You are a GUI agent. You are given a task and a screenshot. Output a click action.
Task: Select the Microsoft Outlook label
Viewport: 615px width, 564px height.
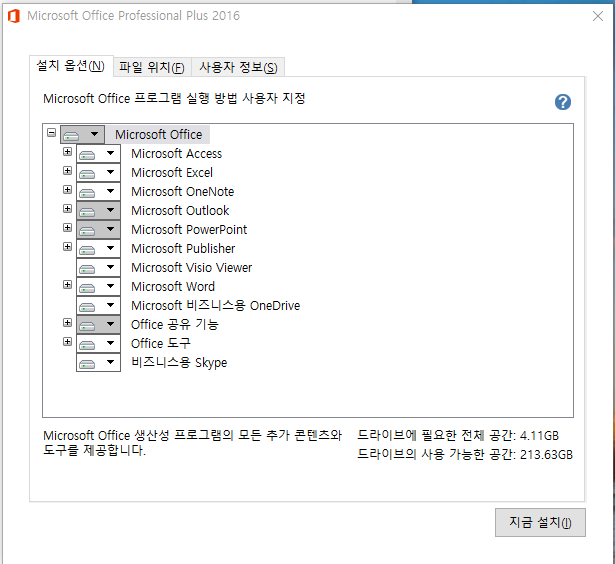click(180, 211)
